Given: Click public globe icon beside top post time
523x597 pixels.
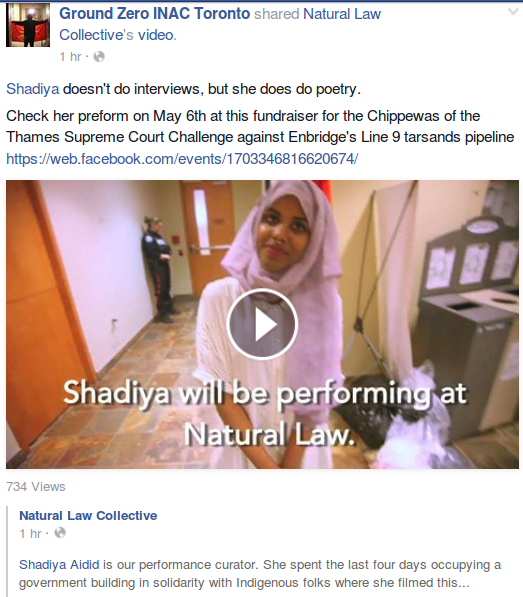Looking at the screenshot, I should coord(99,57).
